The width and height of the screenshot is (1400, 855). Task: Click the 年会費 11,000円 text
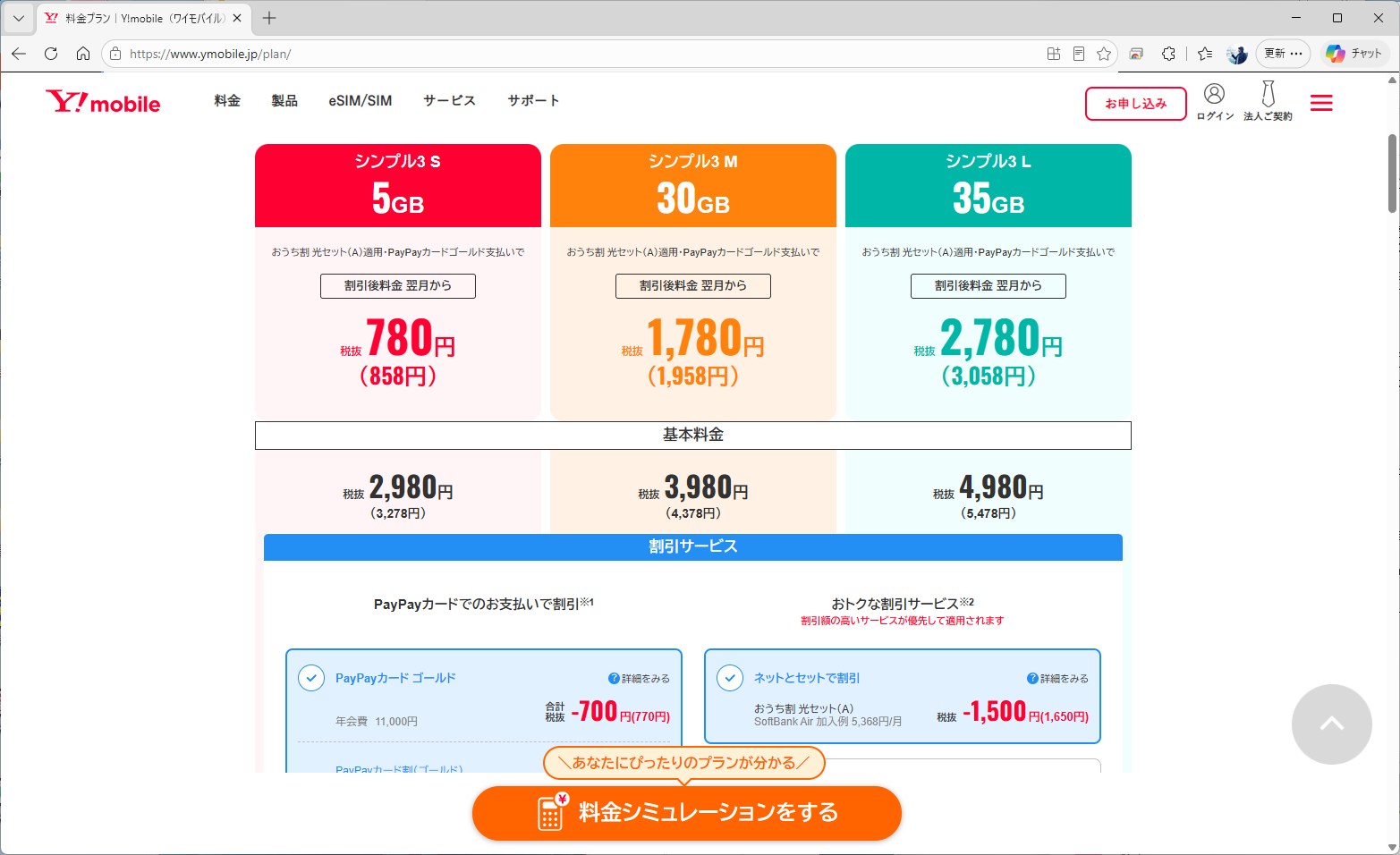377,721
